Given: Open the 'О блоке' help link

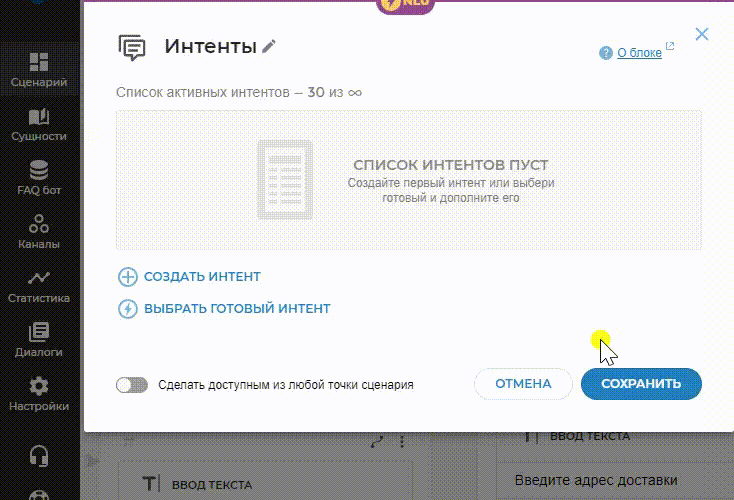Looking at the screenshot, I should (x=639, y=53).
